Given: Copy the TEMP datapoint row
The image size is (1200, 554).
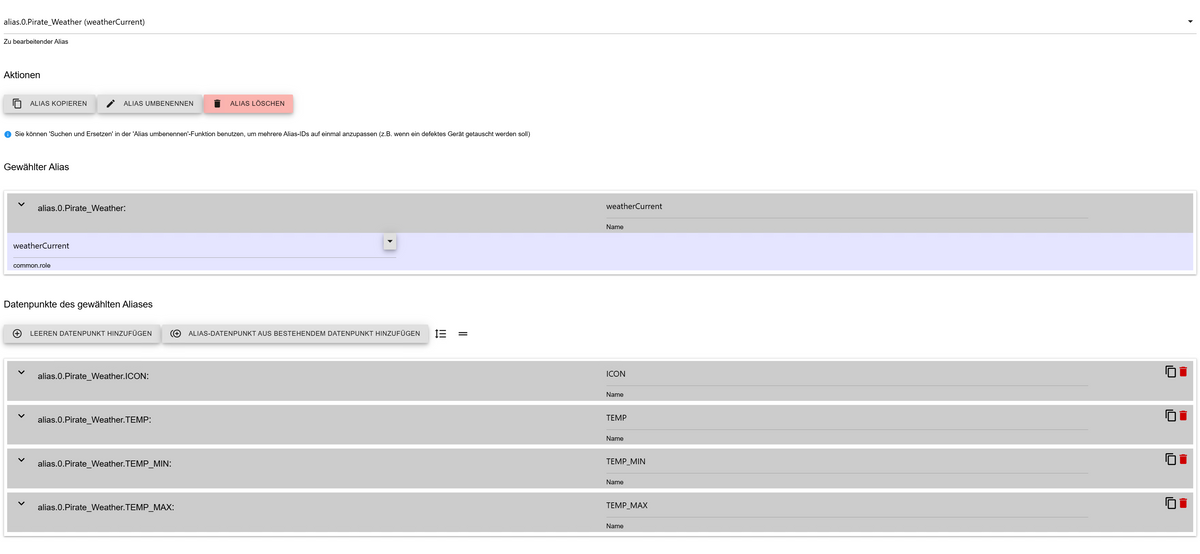Looking at the screenshot, I should tap(1170, 416).
